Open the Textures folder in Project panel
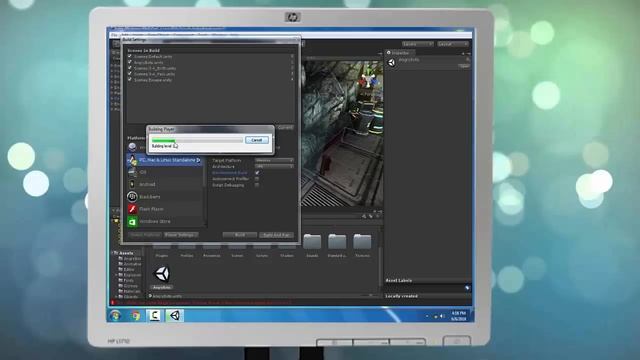The height and width of the screenshot is (360, 640). click(362, 242)
